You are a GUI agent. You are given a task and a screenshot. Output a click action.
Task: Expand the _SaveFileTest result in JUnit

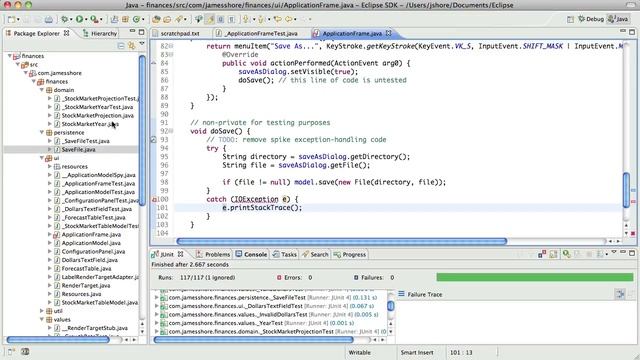pos(156,298)
